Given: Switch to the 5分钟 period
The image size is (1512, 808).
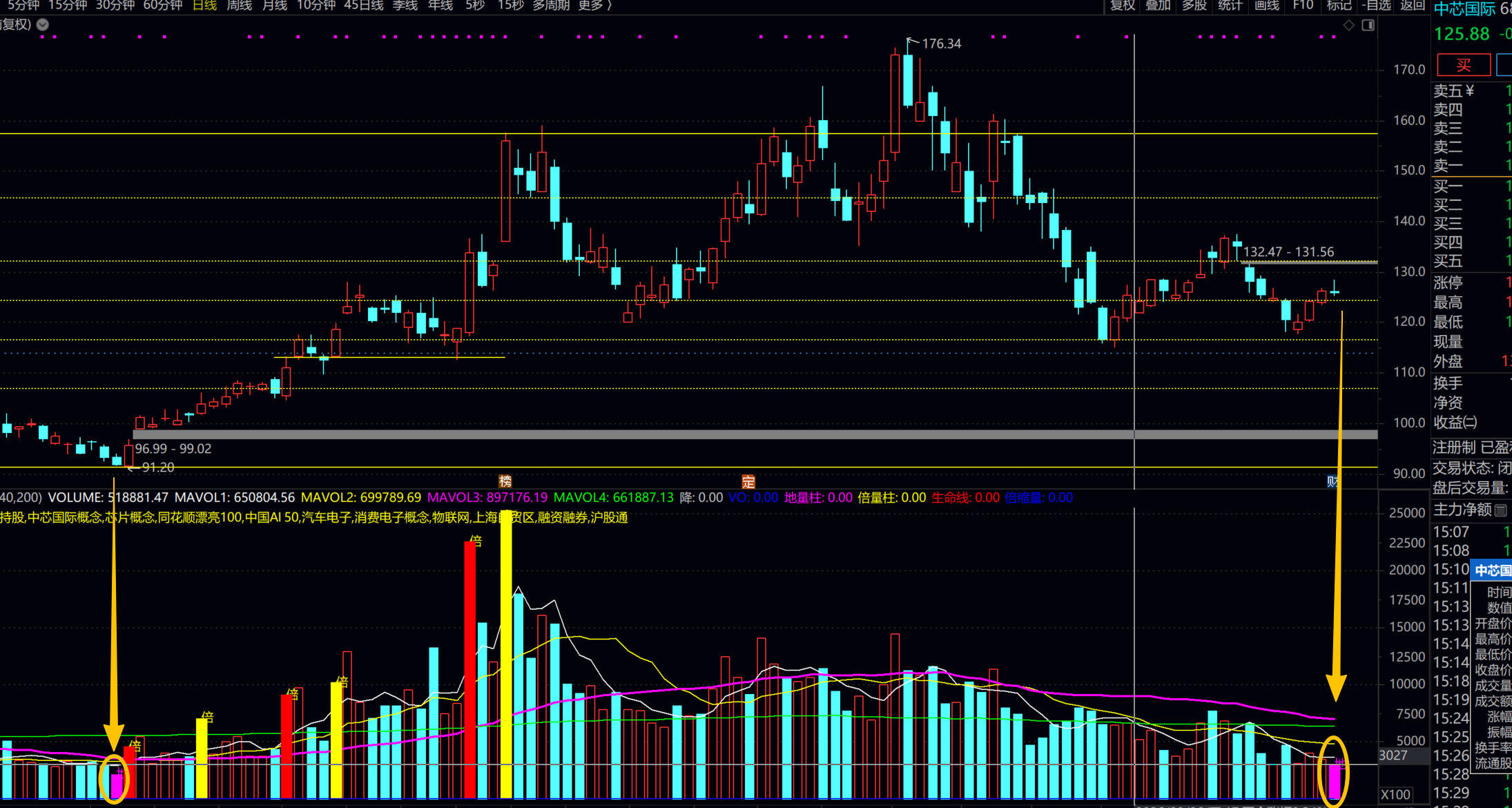Looking at the screenshot, I should point(23,6).
